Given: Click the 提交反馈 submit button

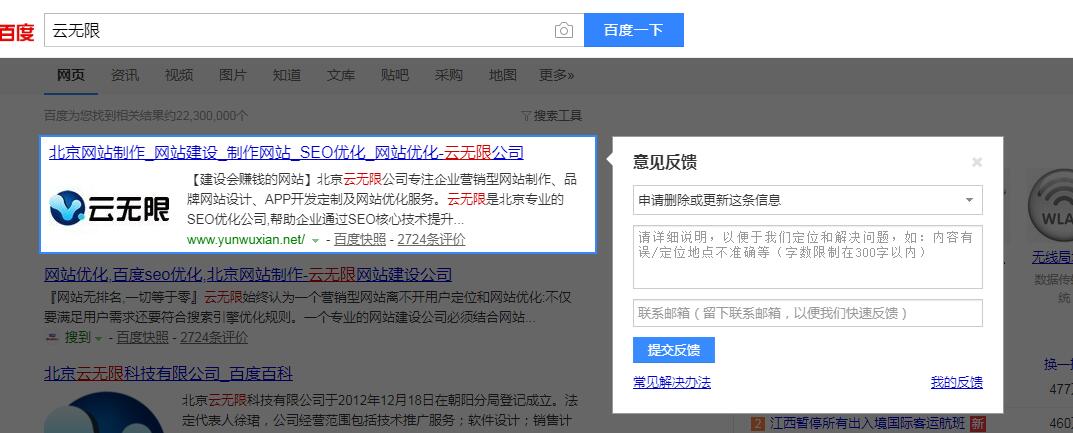Looking at the screenshot, I should [673, 350].
